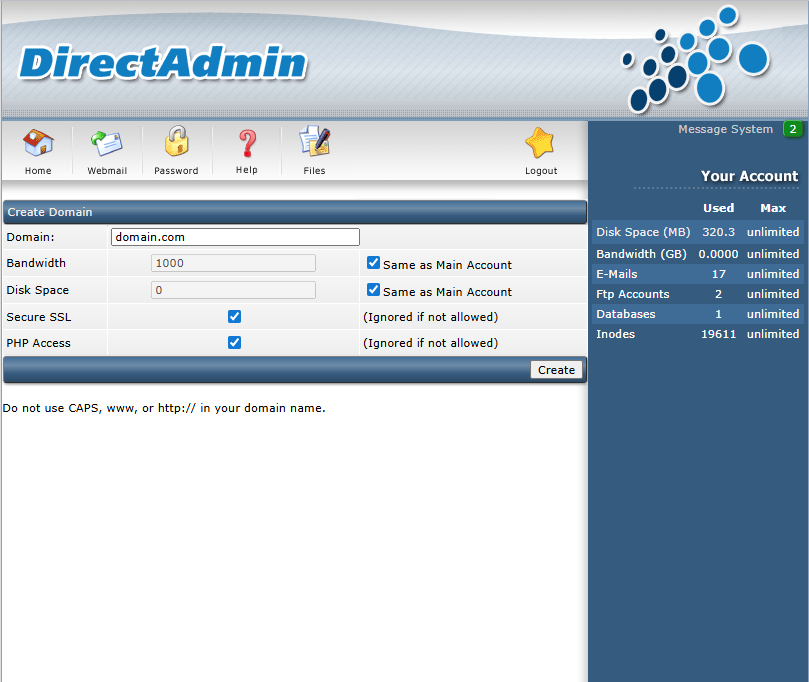This screenshot has width=809, height=682.
Task: Open Help via the question mark icon
Action: click(247, 143)
